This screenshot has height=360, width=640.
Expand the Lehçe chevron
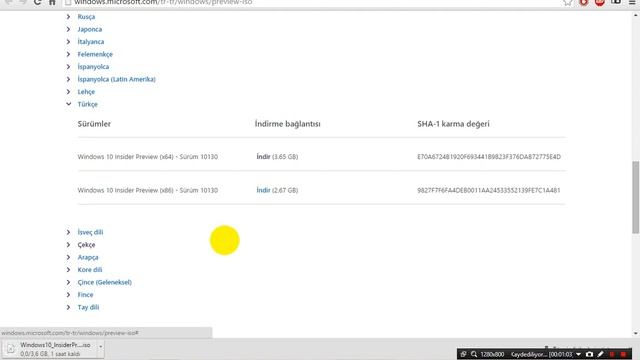point(68,92)
